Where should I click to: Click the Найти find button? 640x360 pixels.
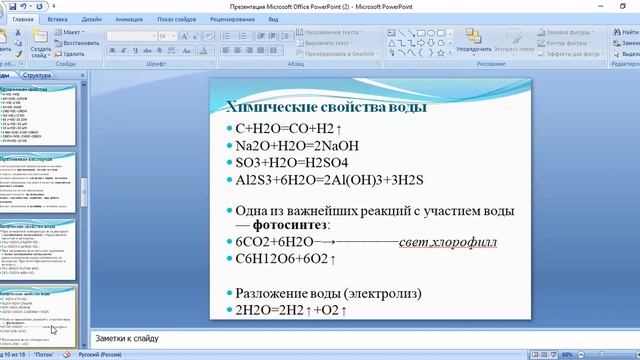click(x=626, y=32)
